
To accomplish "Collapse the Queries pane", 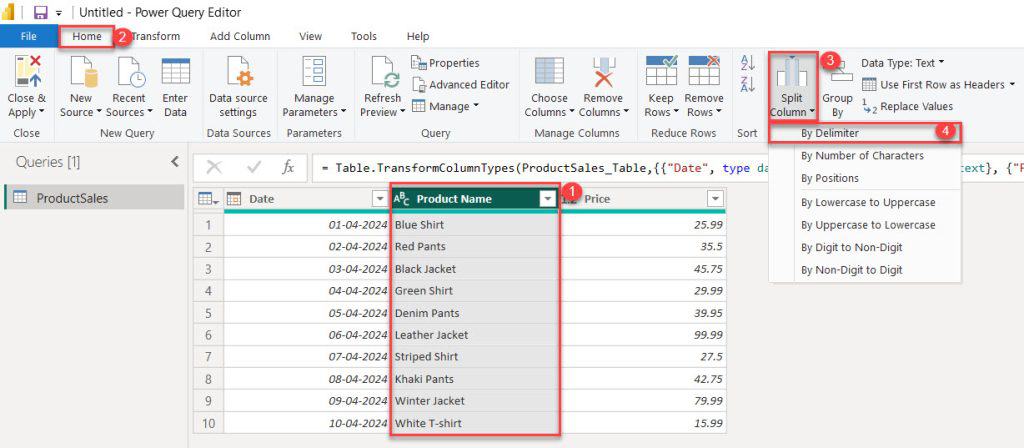I will point(174,161).
